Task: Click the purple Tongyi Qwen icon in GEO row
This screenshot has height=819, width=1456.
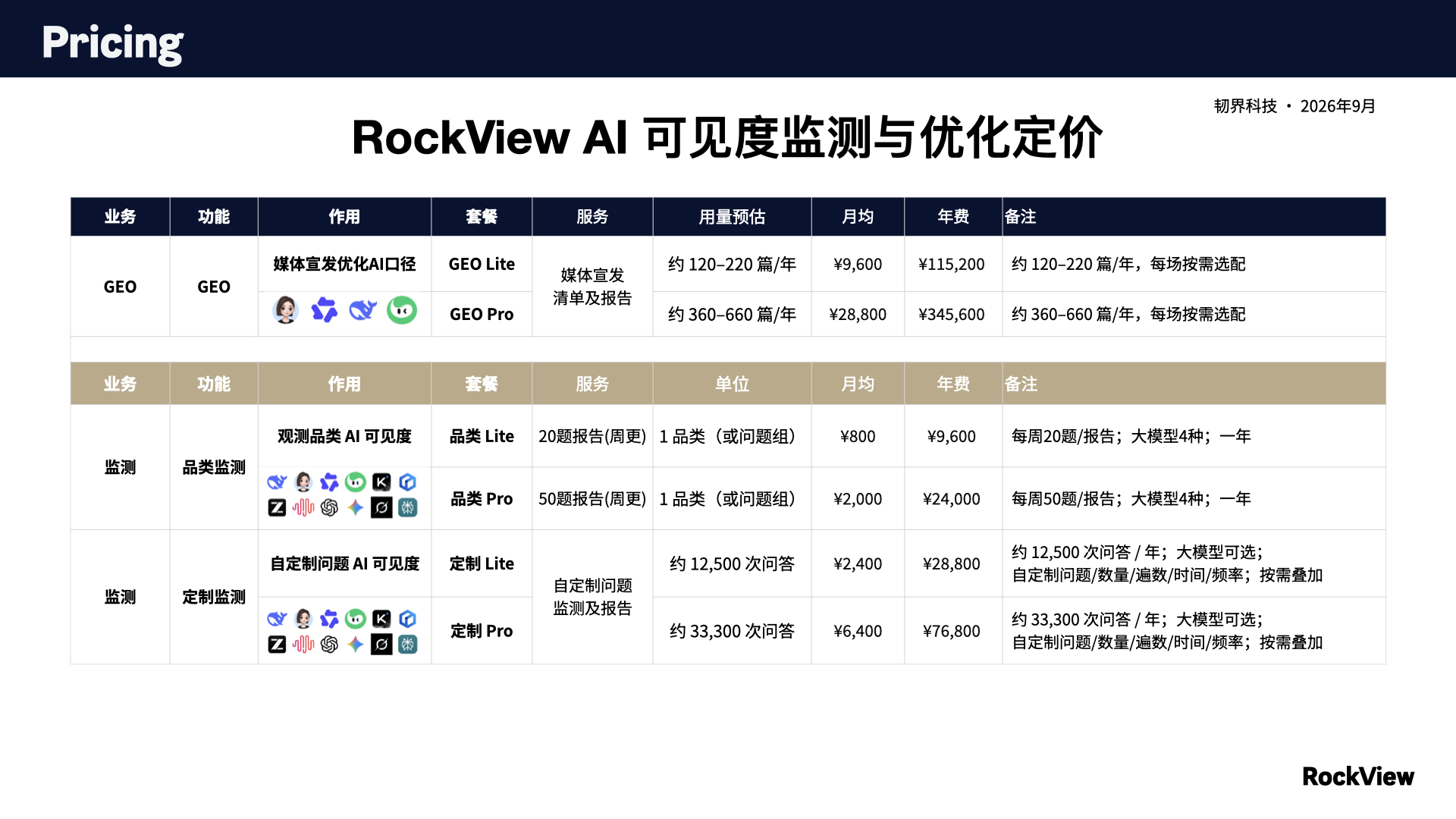Action: [325, 310]
